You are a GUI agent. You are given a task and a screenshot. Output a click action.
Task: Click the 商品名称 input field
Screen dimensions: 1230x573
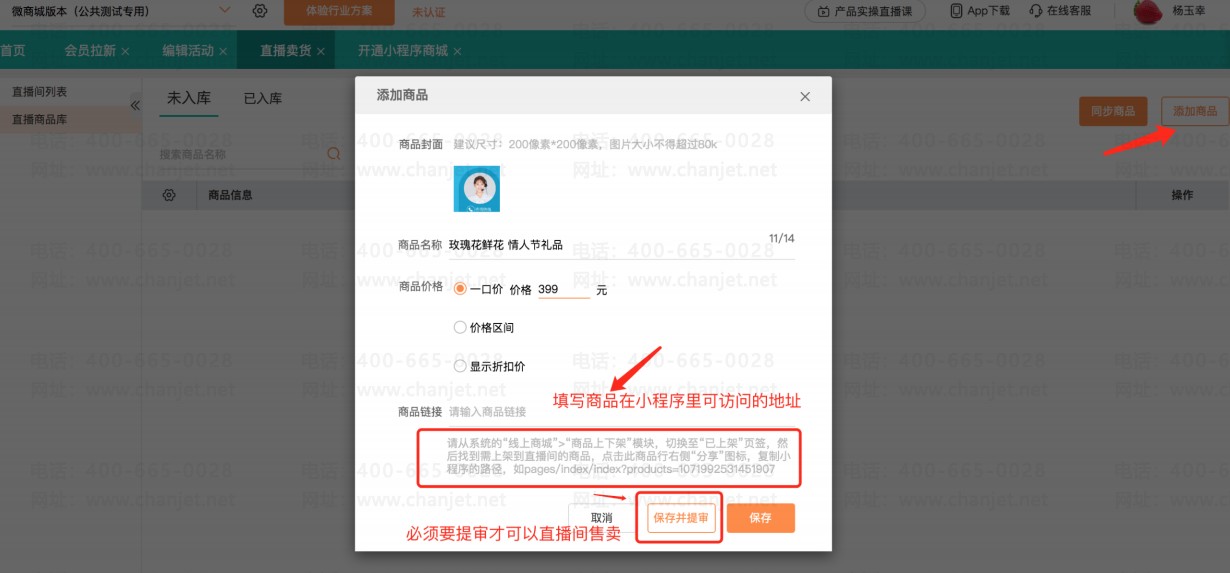pos(620,245)
